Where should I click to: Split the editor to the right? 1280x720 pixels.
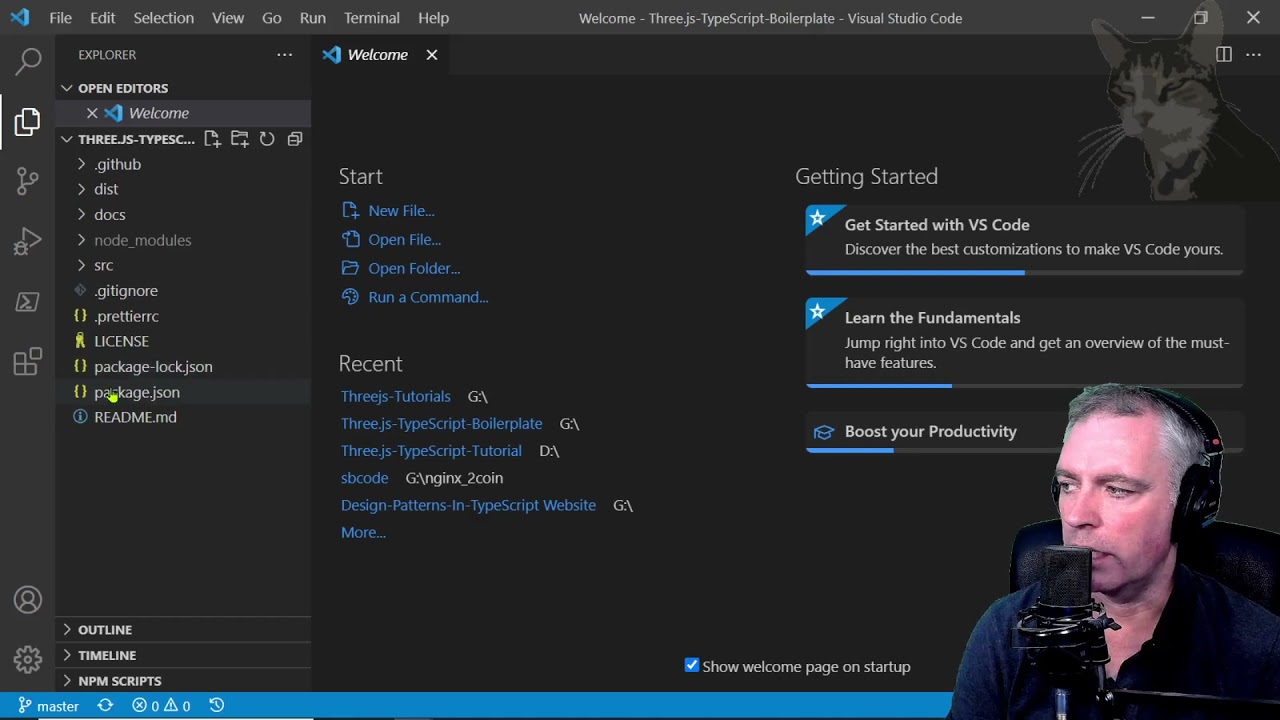(1224, 55)
